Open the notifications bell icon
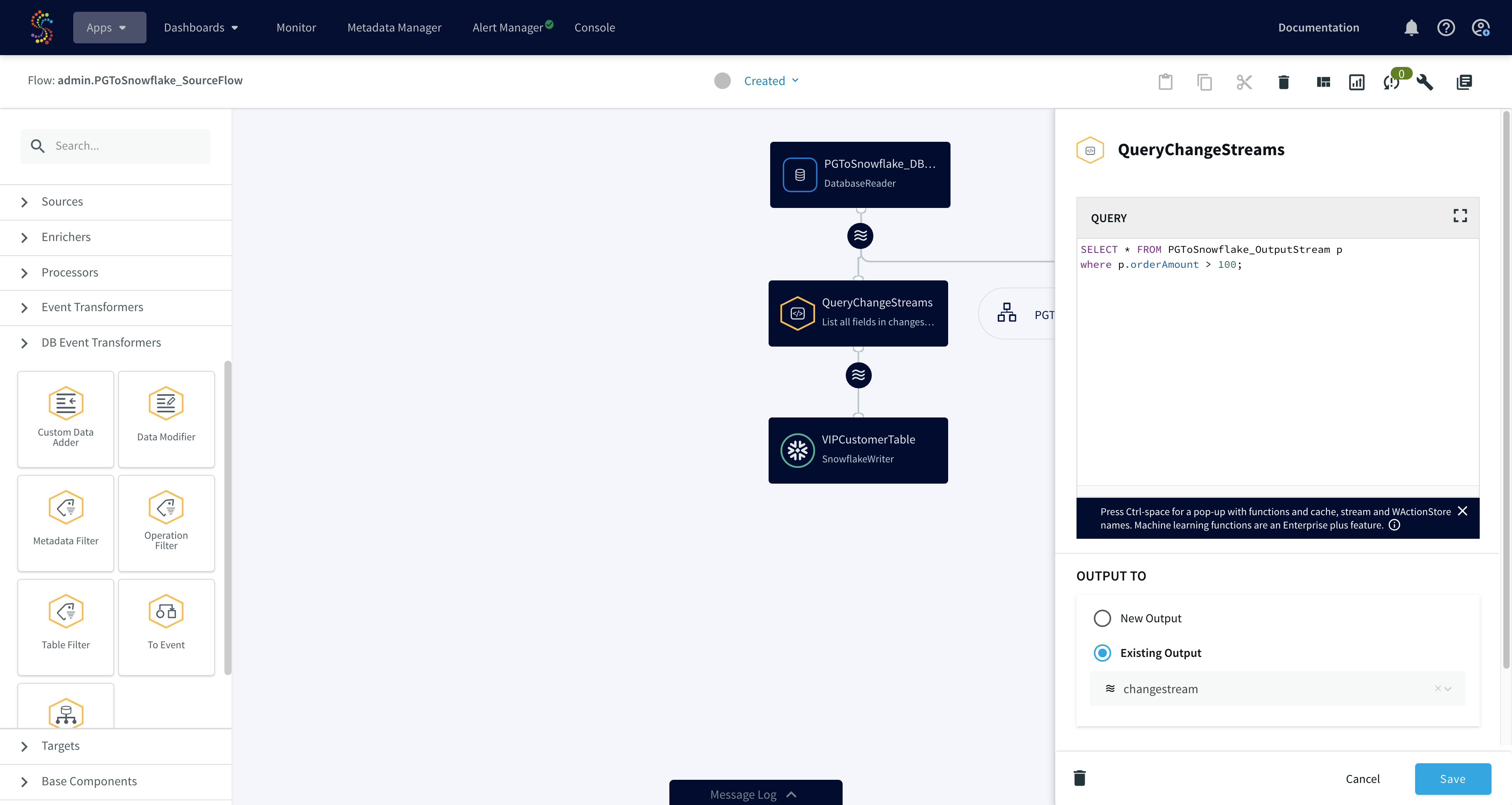The image size is (1512, 805). point(1411,28)
